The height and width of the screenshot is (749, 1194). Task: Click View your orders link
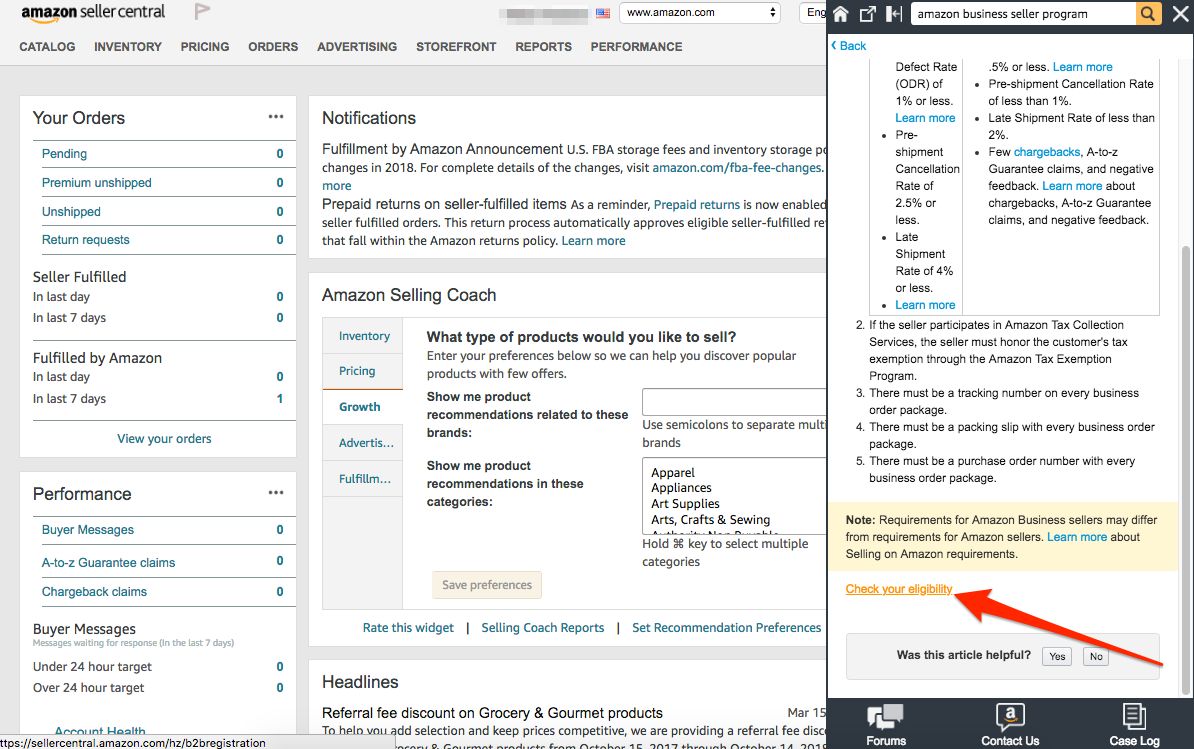point(164,438)
